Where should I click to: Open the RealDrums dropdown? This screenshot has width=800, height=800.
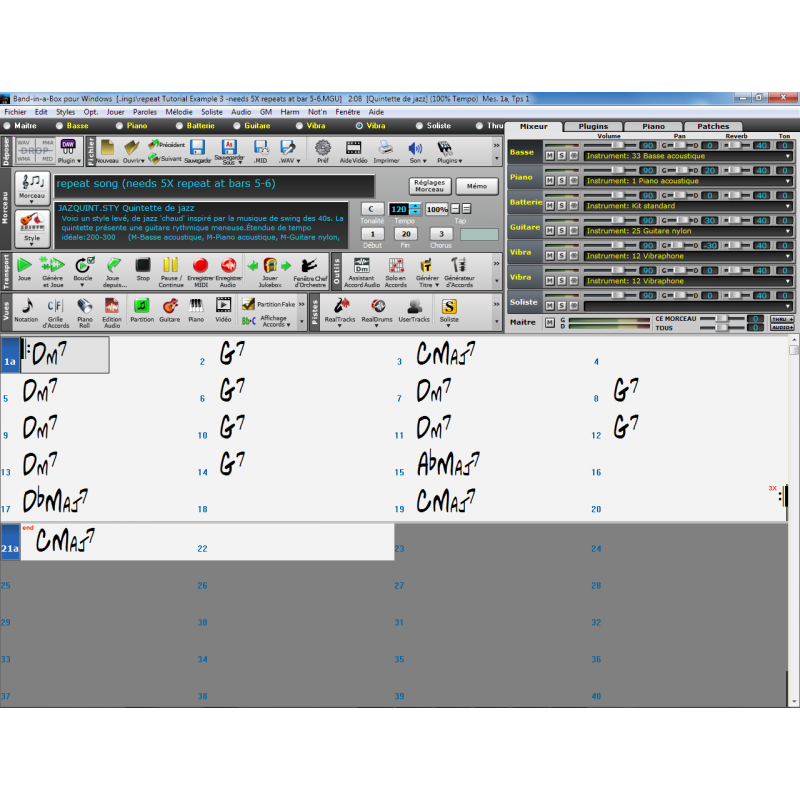pyautogui.click(x=377, y=326)
